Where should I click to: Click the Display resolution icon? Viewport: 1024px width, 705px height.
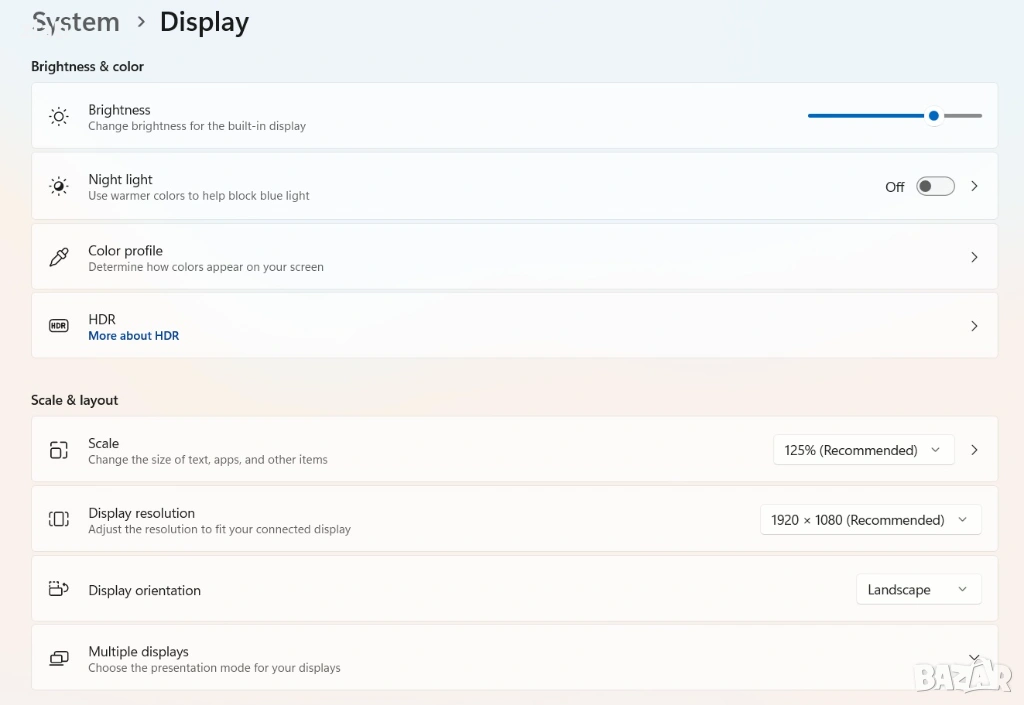point(59,519)
